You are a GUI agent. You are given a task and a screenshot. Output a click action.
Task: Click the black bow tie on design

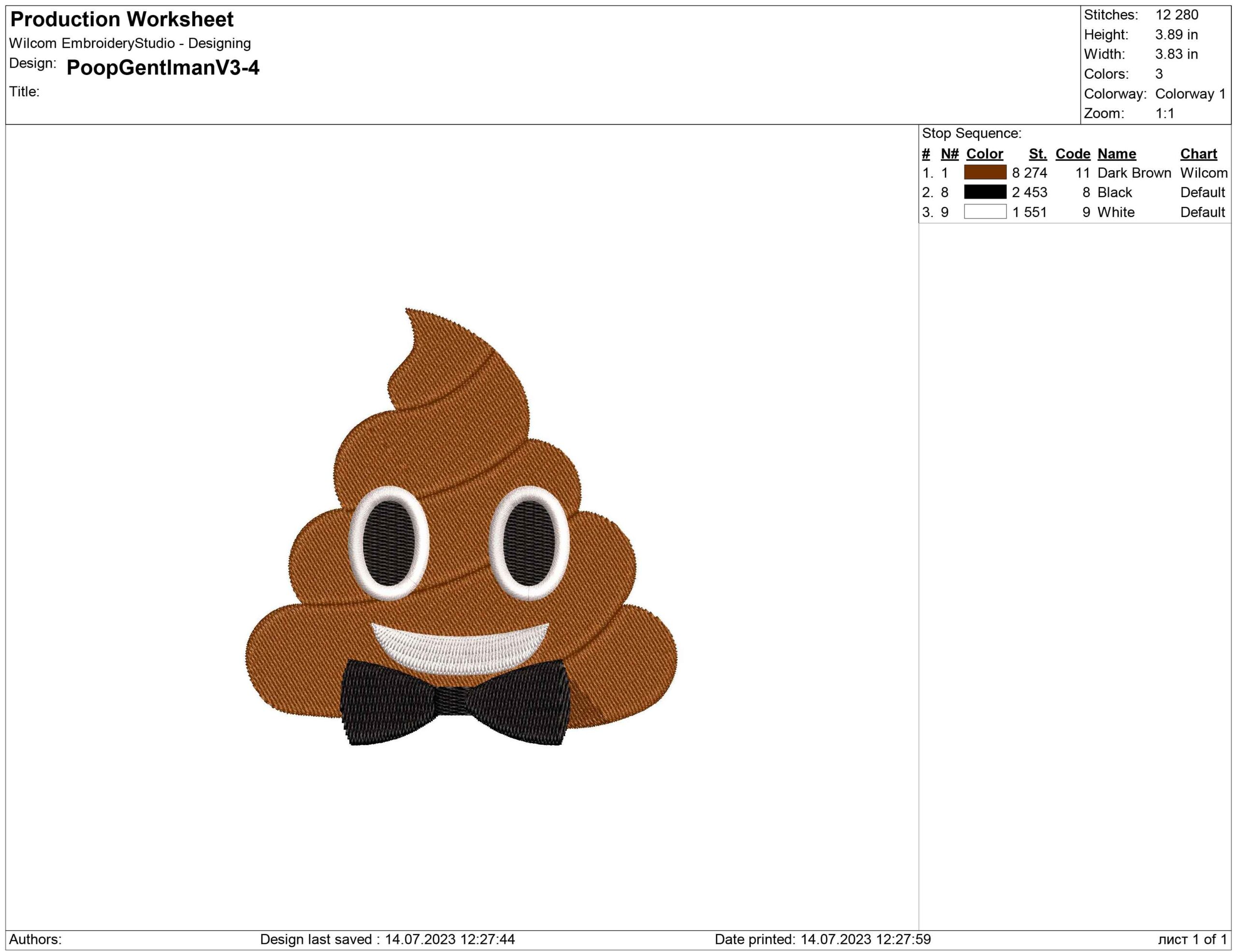[455, 702]
